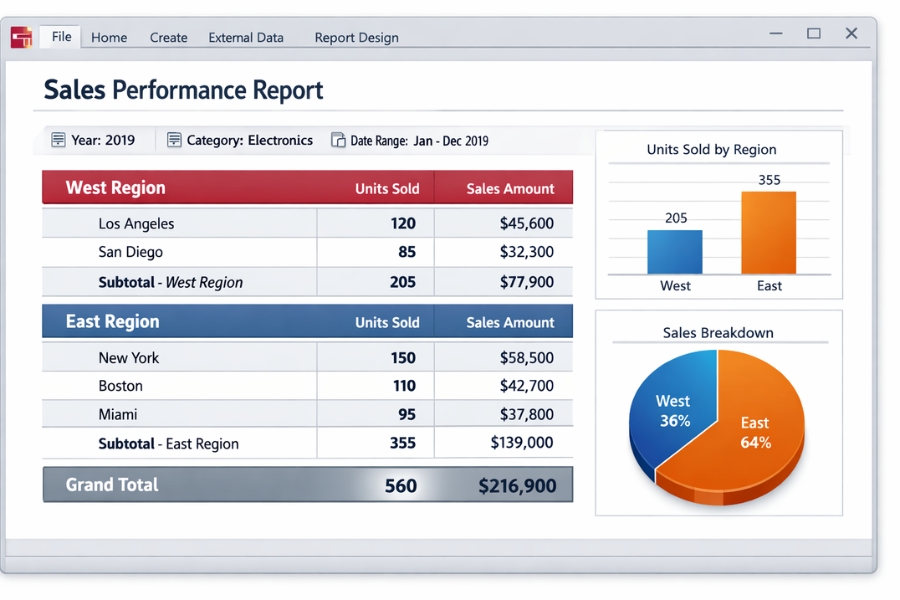Screen dimensions: 900x600
Task: Click the West Region group header
Action: [x=115, y=188]
